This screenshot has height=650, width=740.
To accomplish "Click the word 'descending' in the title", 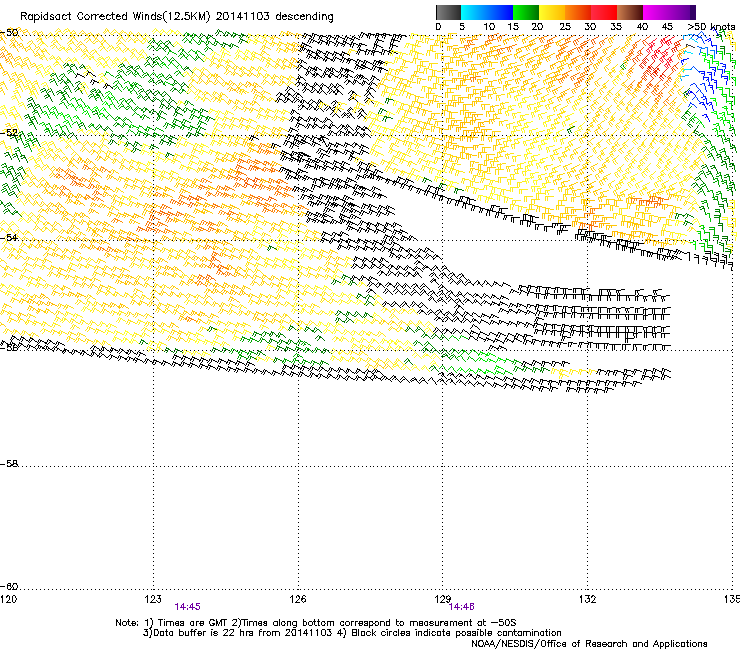I will pos(304,17).
